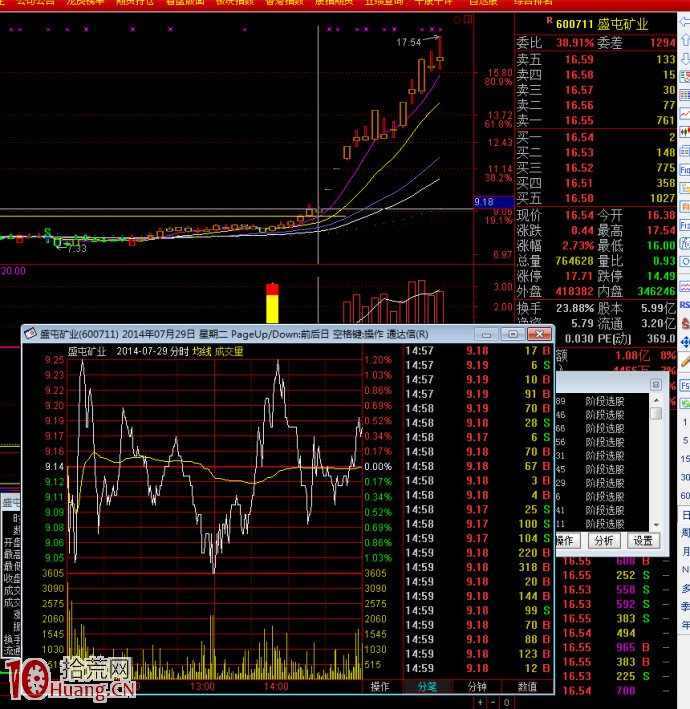The width and height of the screenshot is (690, 709).
Task: Click the green refresh sidebar icon
Action: 685,403
